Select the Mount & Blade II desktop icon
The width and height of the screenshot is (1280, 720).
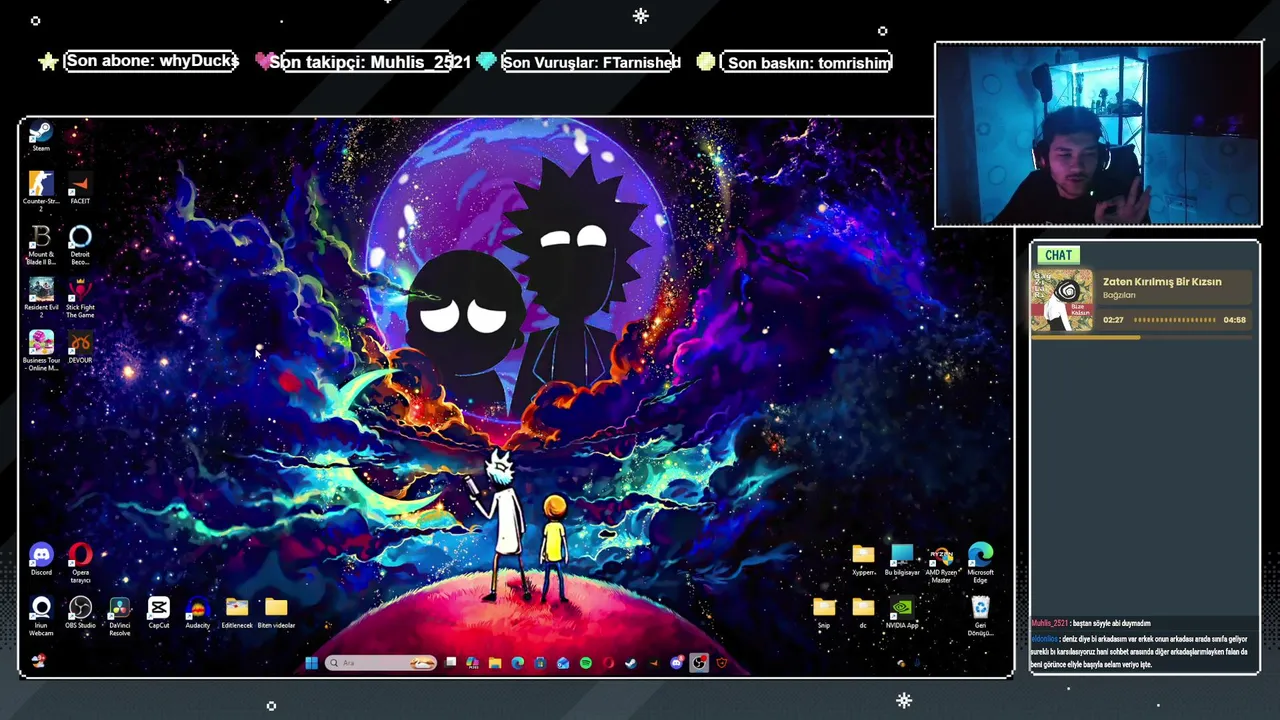40,245
